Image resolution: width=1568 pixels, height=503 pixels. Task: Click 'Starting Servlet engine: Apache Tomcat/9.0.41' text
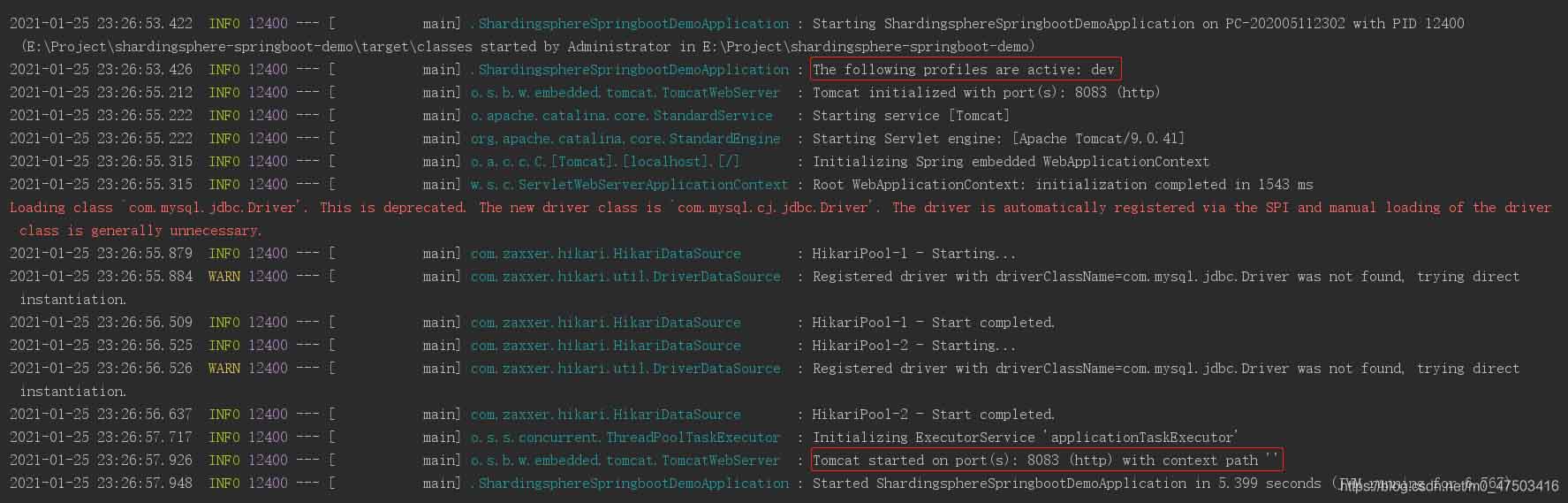[x=999, y=139]
